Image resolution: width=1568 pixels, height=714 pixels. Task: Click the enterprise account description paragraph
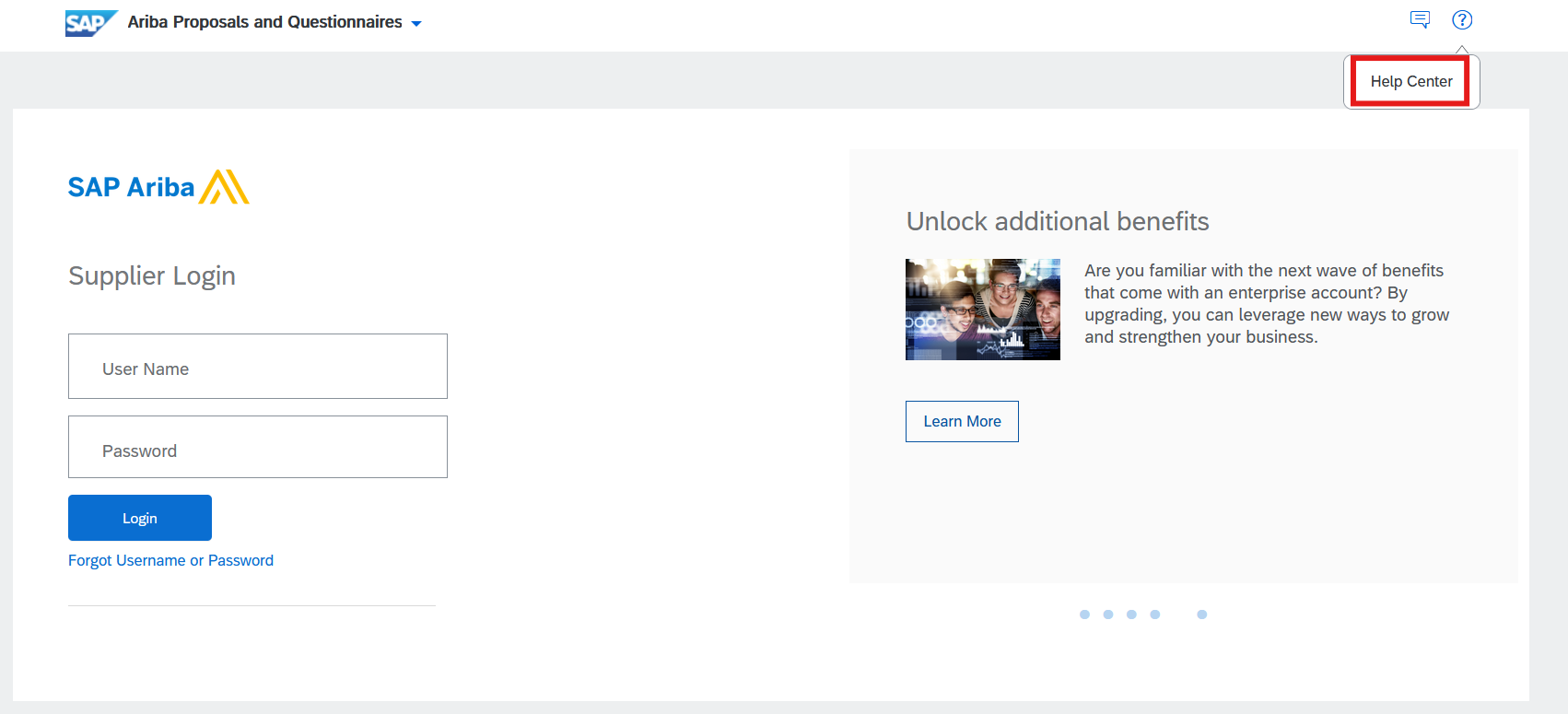click(1267, 304)
